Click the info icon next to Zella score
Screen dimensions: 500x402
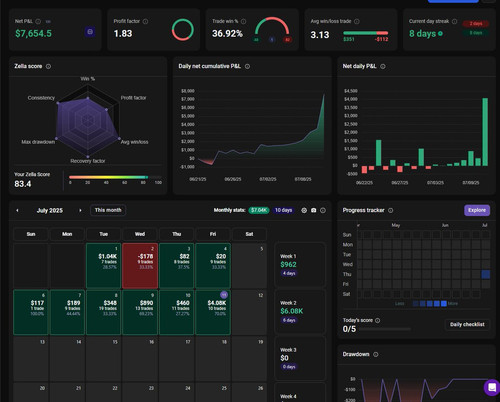pos(48,66)
